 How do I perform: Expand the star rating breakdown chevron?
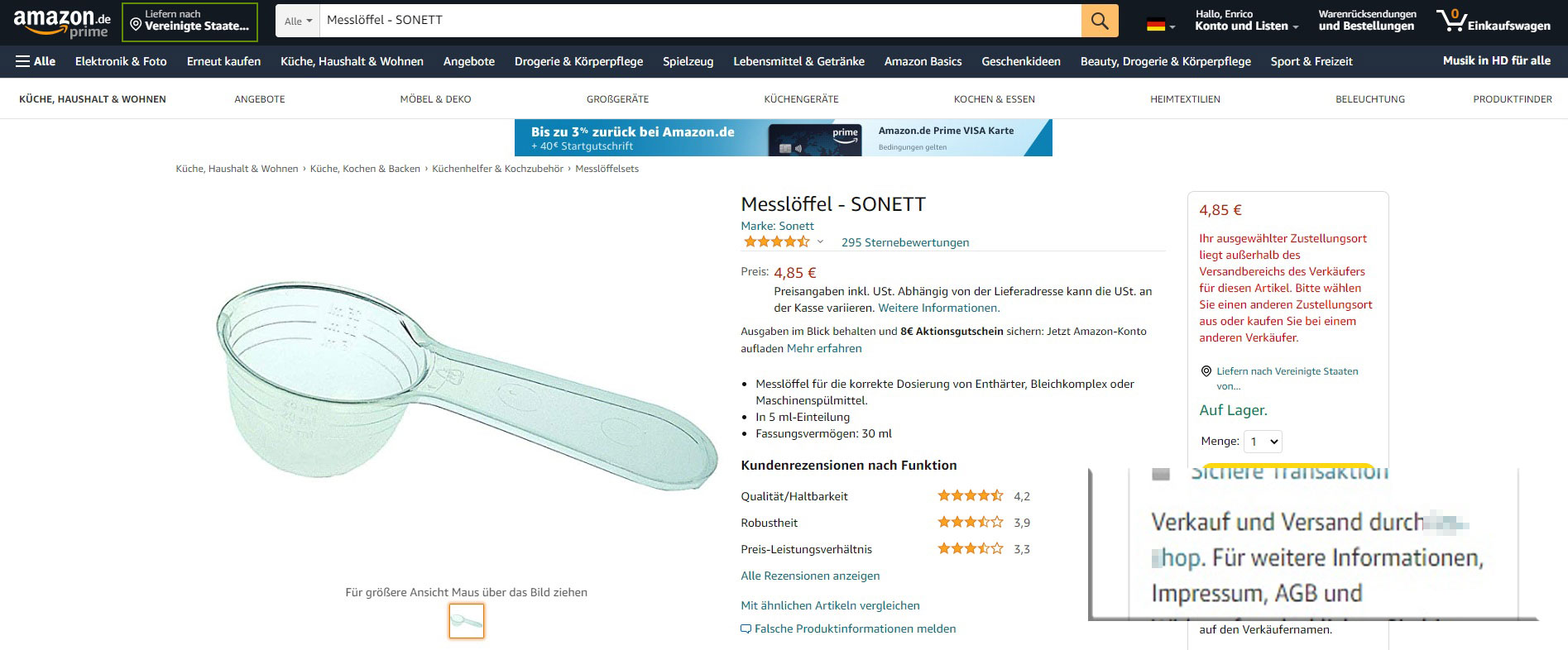[820, 242]
